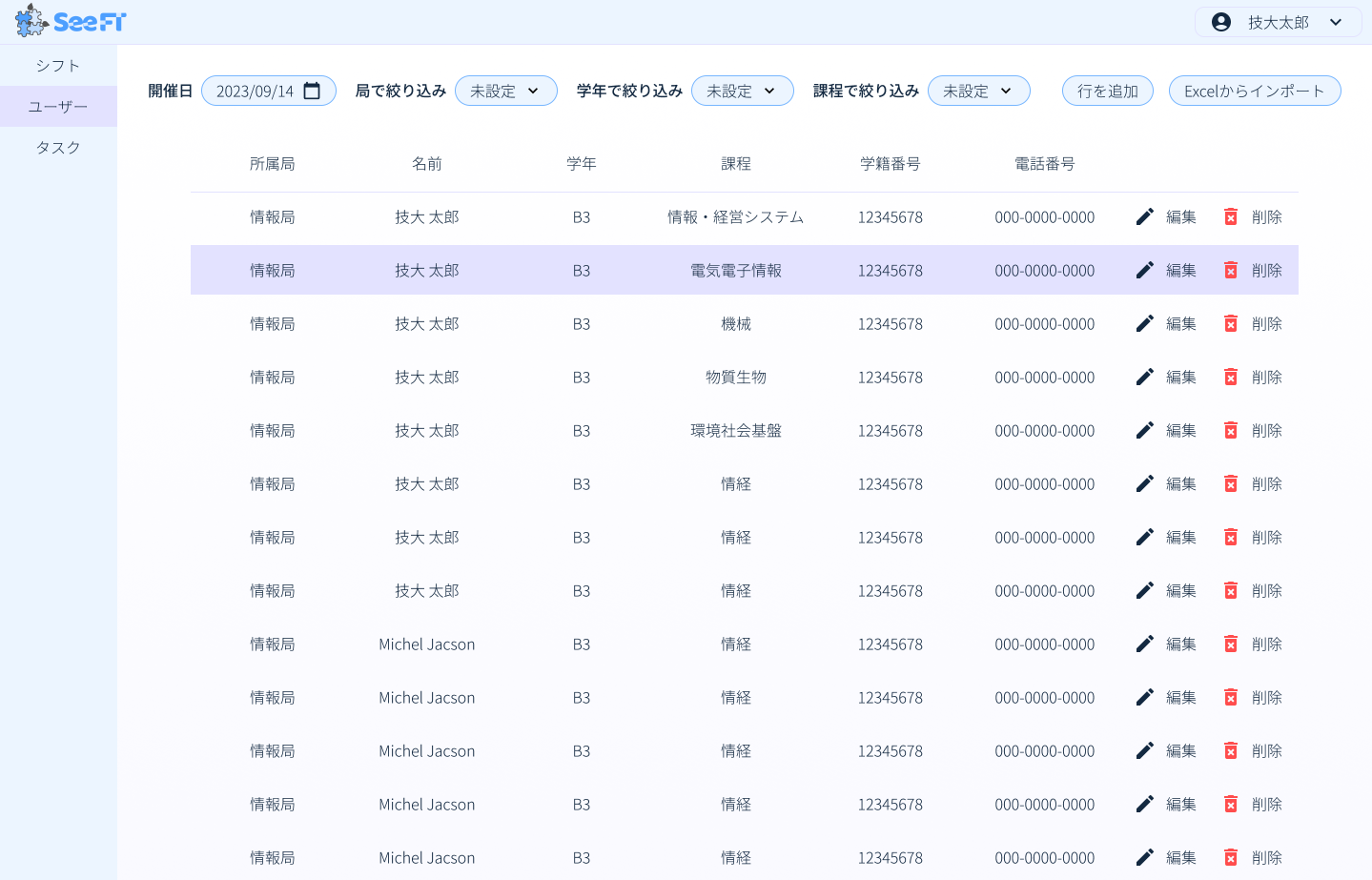Click the 開催日 date field showing 2023/09/14
This screenshot has height=880, width=1372.
coord(255,91)
